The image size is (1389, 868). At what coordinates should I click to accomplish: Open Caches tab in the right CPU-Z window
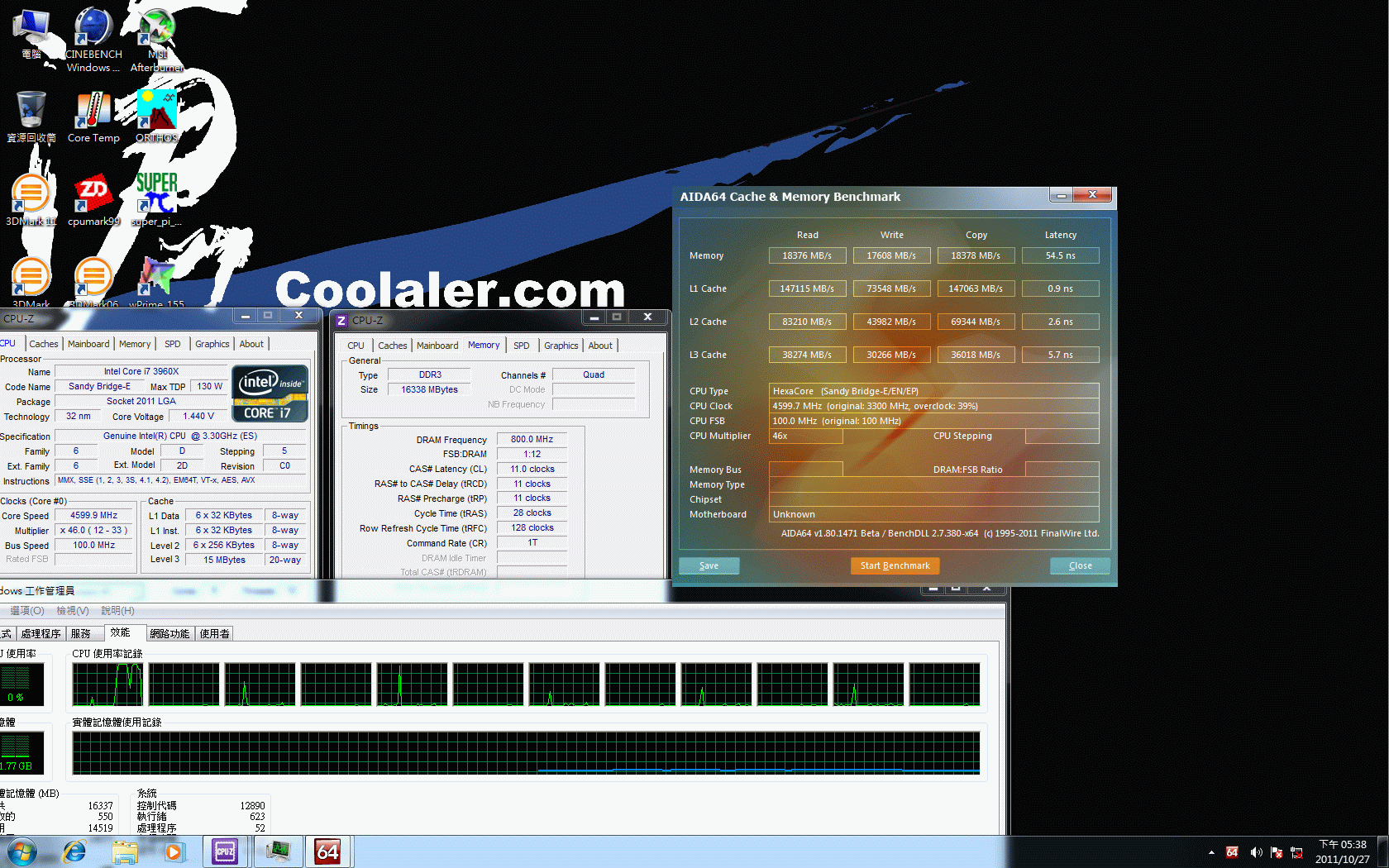click(393, 346)
